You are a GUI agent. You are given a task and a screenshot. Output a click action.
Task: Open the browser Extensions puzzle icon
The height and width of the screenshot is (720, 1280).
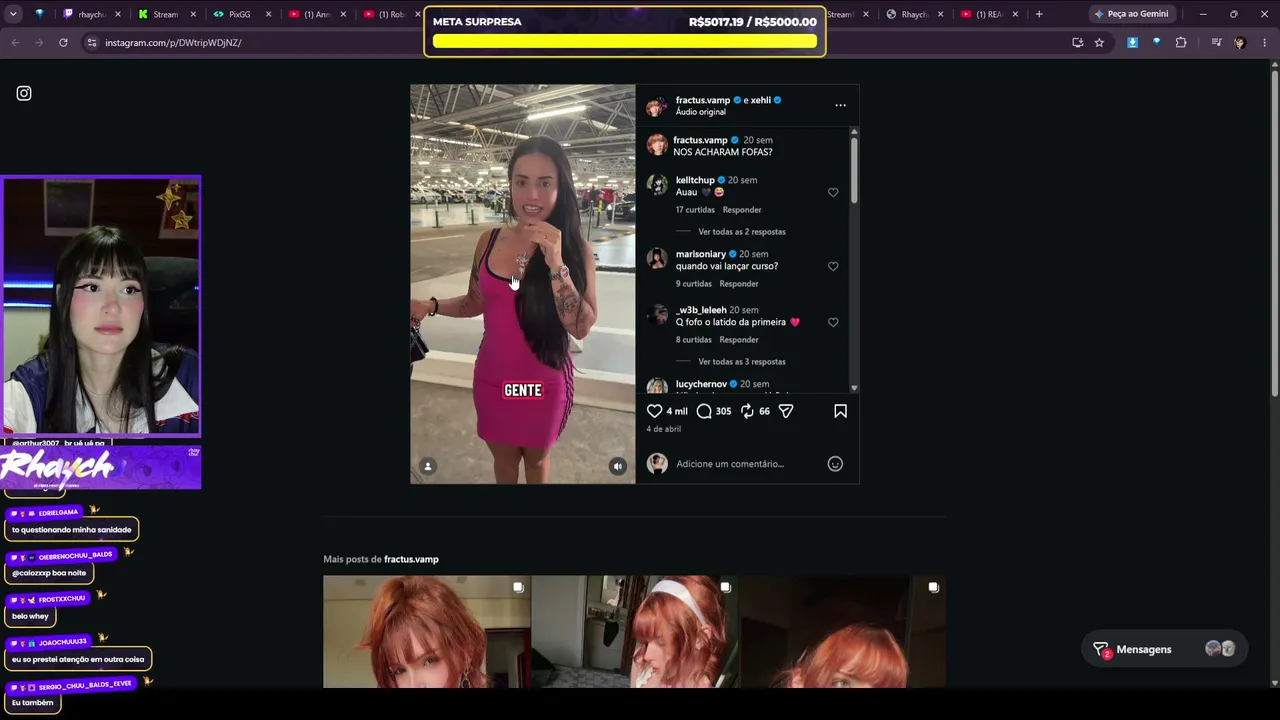point(1181,42)
